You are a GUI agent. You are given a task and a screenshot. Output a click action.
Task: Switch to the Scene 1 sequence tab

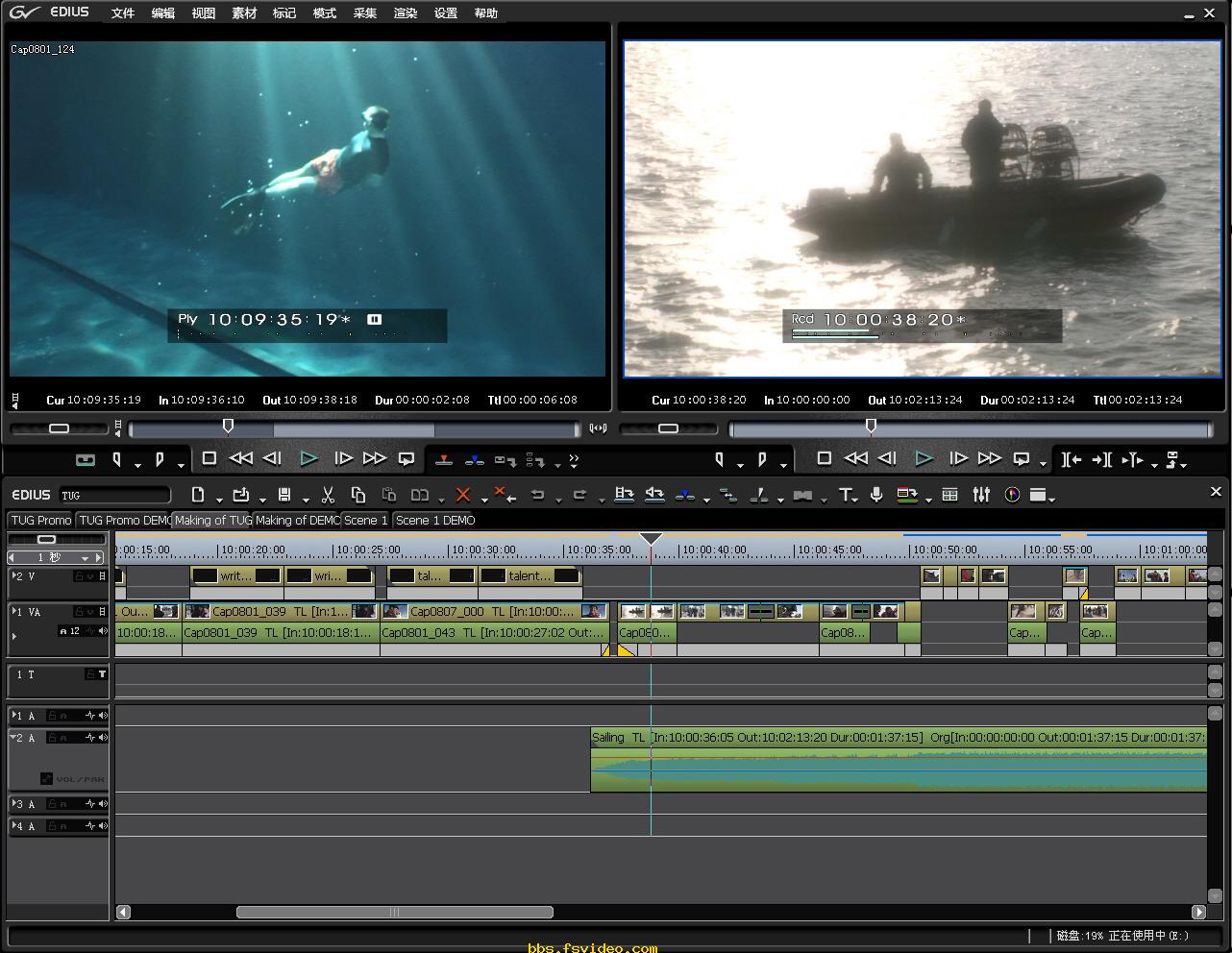click(365, 520)
